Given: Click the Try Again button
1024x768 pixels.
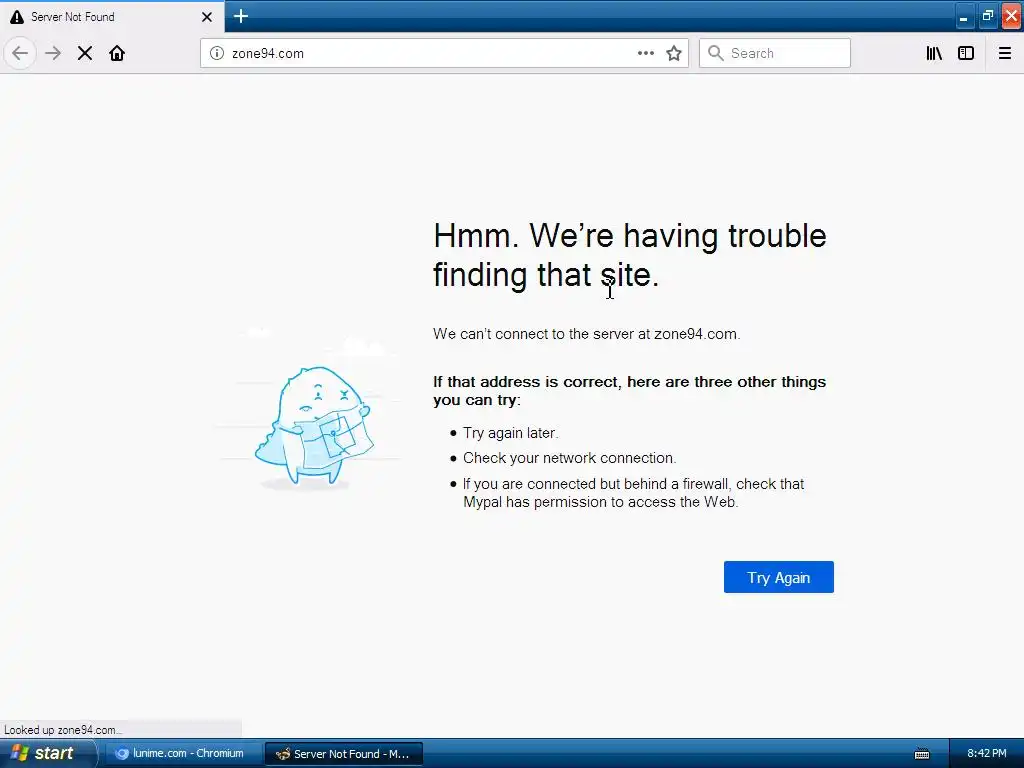Looking at the screenshot, I should coord(778,577).
